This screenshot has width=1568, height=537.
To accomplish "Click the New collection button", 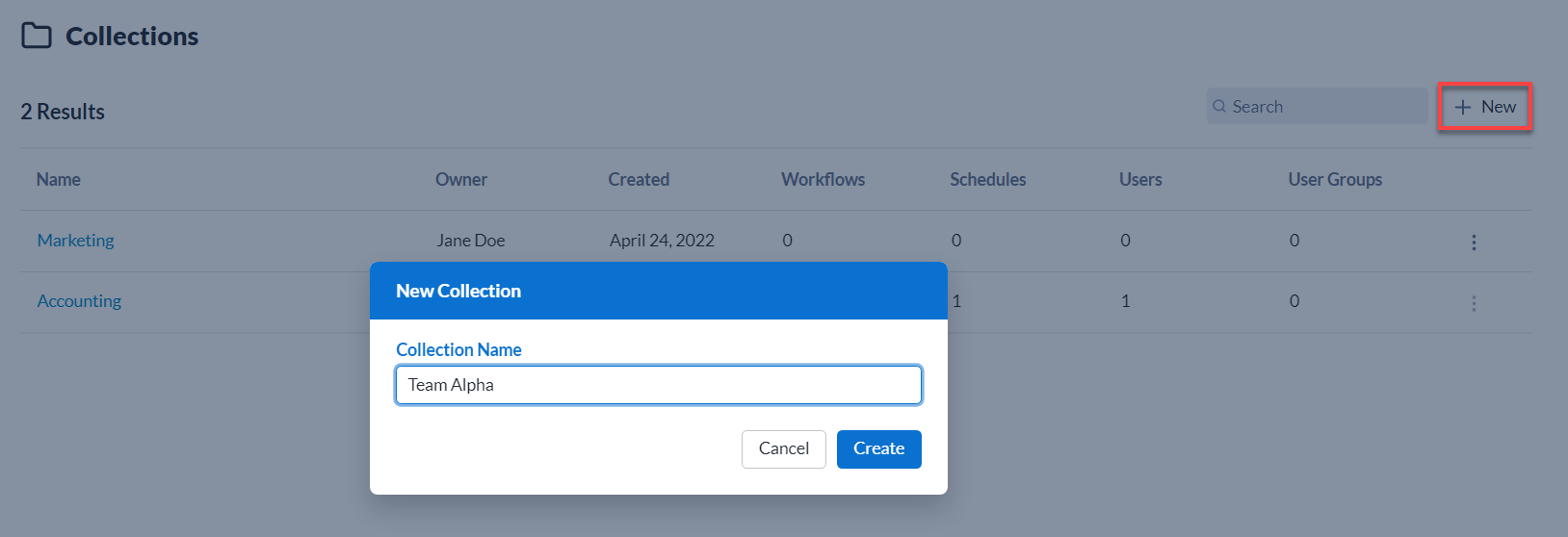I will 1485,107.
